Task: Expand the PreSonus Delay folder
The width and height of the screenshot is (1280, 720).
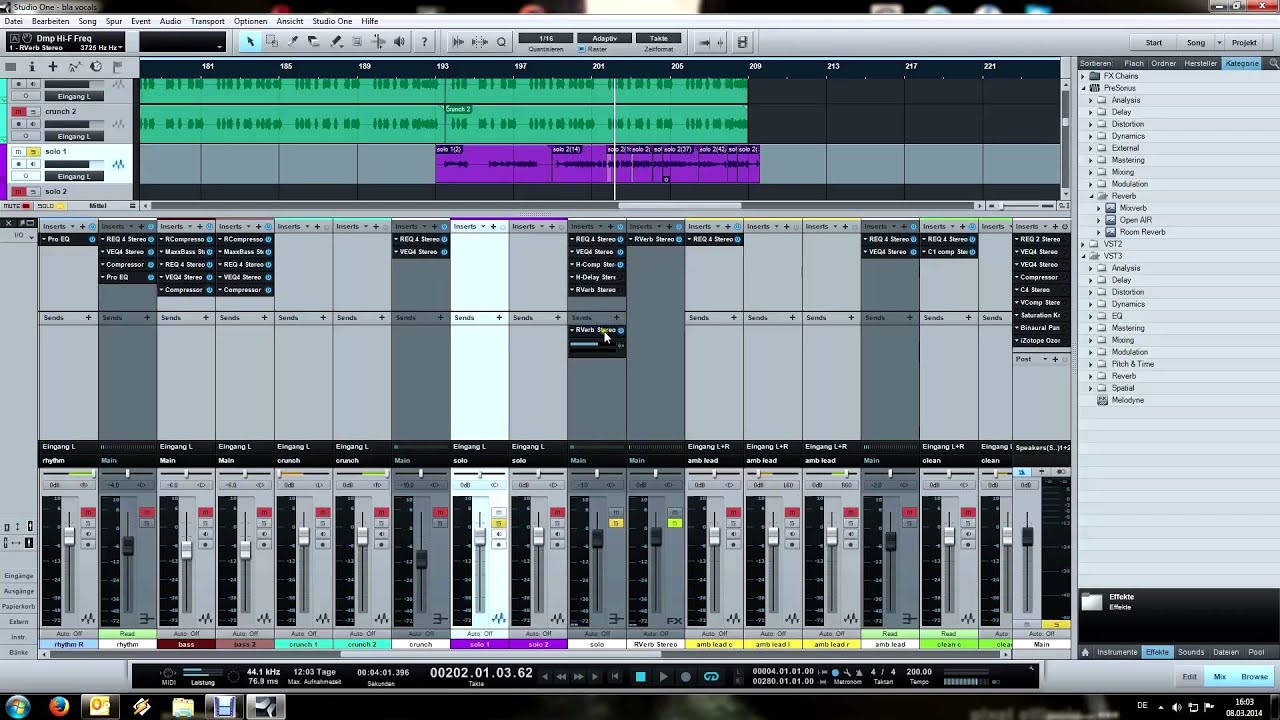Action: pyautogui.click(x=1092, y=112)
